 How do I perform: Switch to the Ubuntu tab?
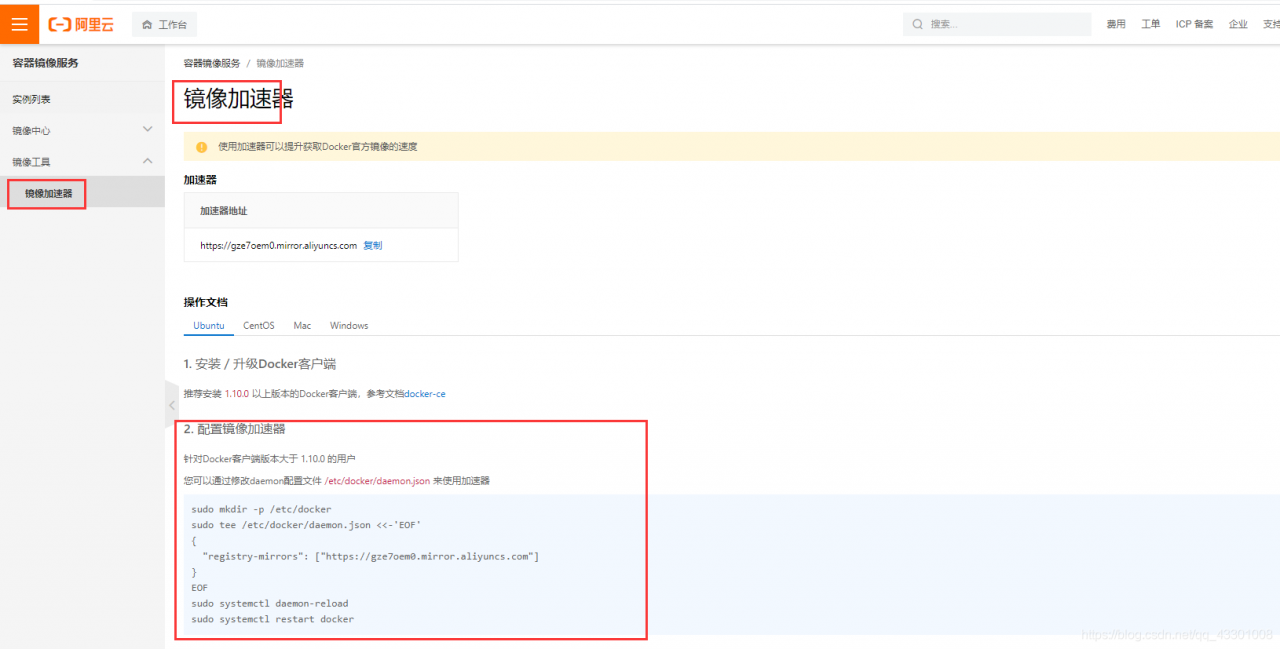point(209,326)
